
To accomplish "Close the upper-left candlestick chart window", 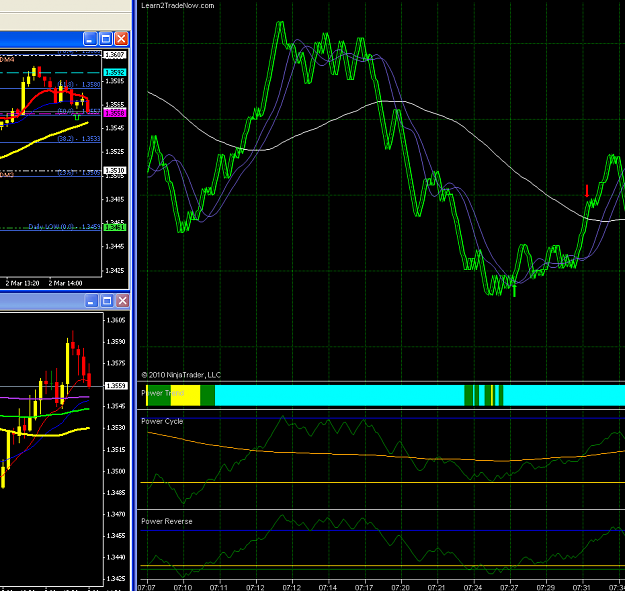I will tap(121, 39).
